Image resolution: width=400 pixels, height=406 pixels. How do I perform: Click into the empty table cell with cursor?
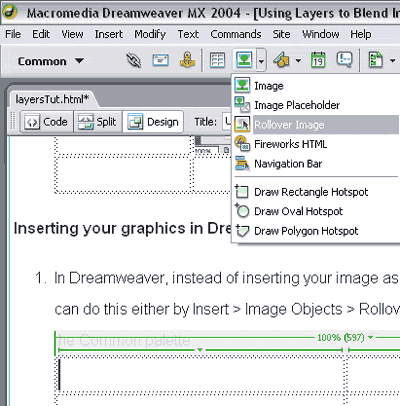[200, 374]
